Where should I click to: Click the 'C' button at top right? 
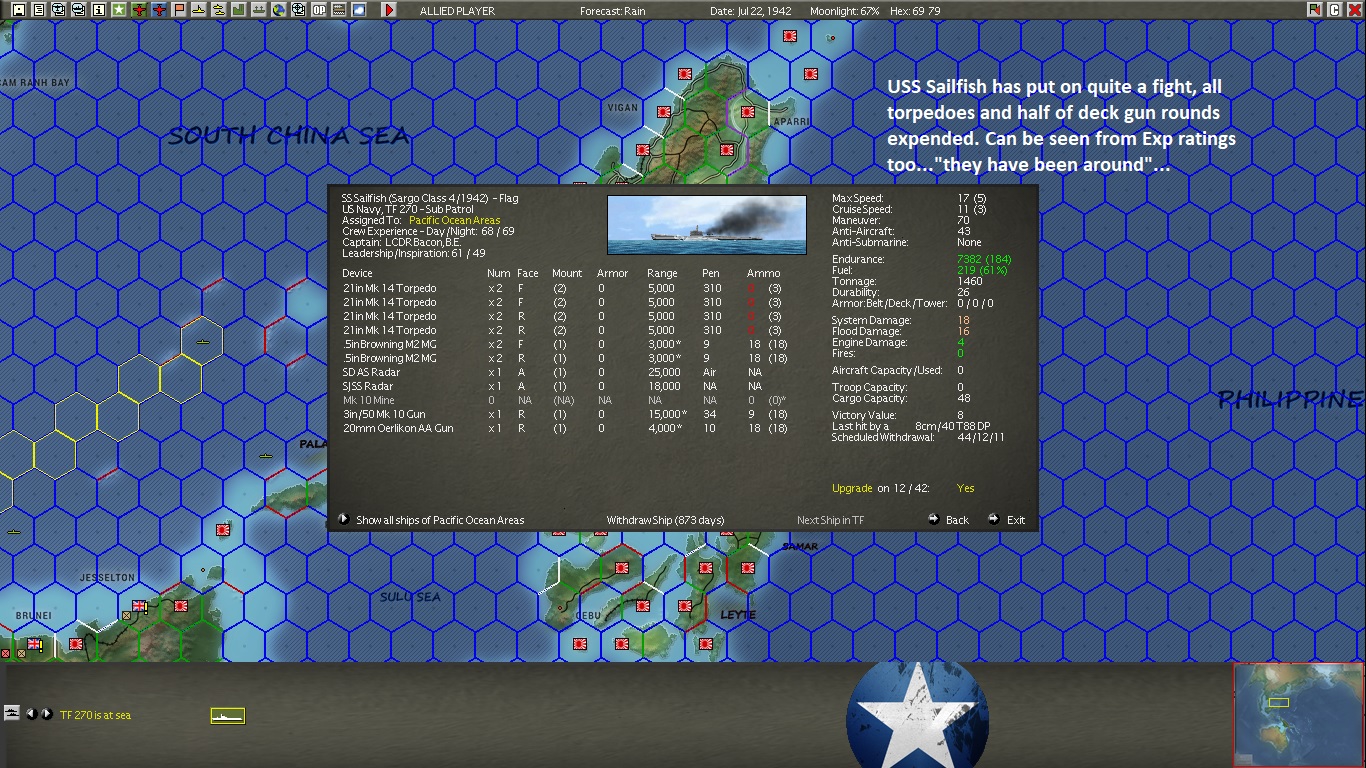click(1334, 10)
